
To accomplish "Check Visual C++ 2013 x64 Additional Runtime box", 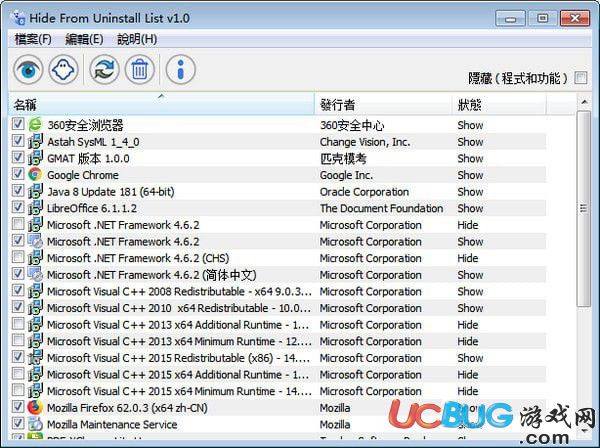I will [x=18, y=323].
